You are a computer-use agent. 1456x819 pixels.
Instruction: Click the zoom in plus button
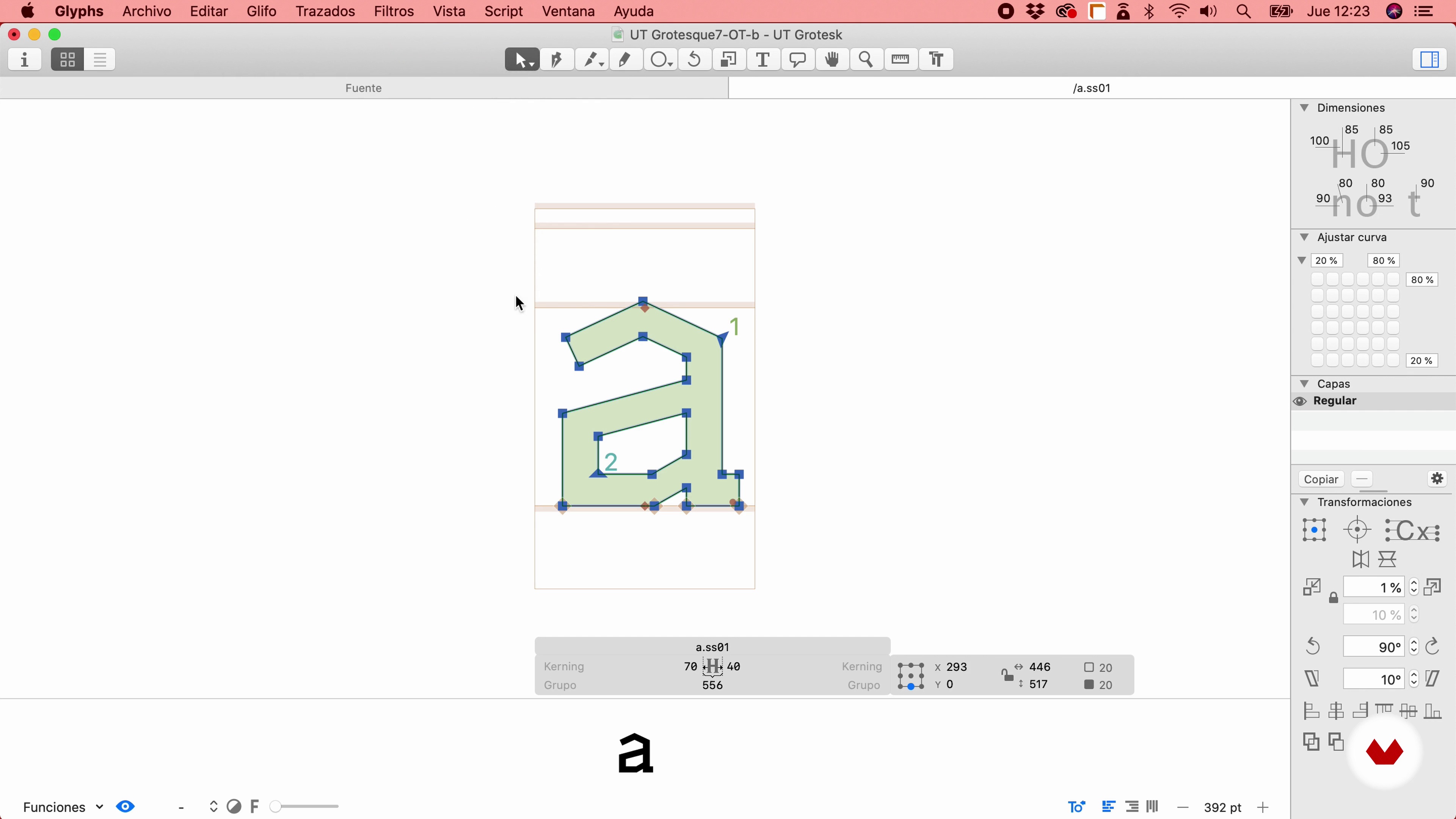tap(1263, 808)
